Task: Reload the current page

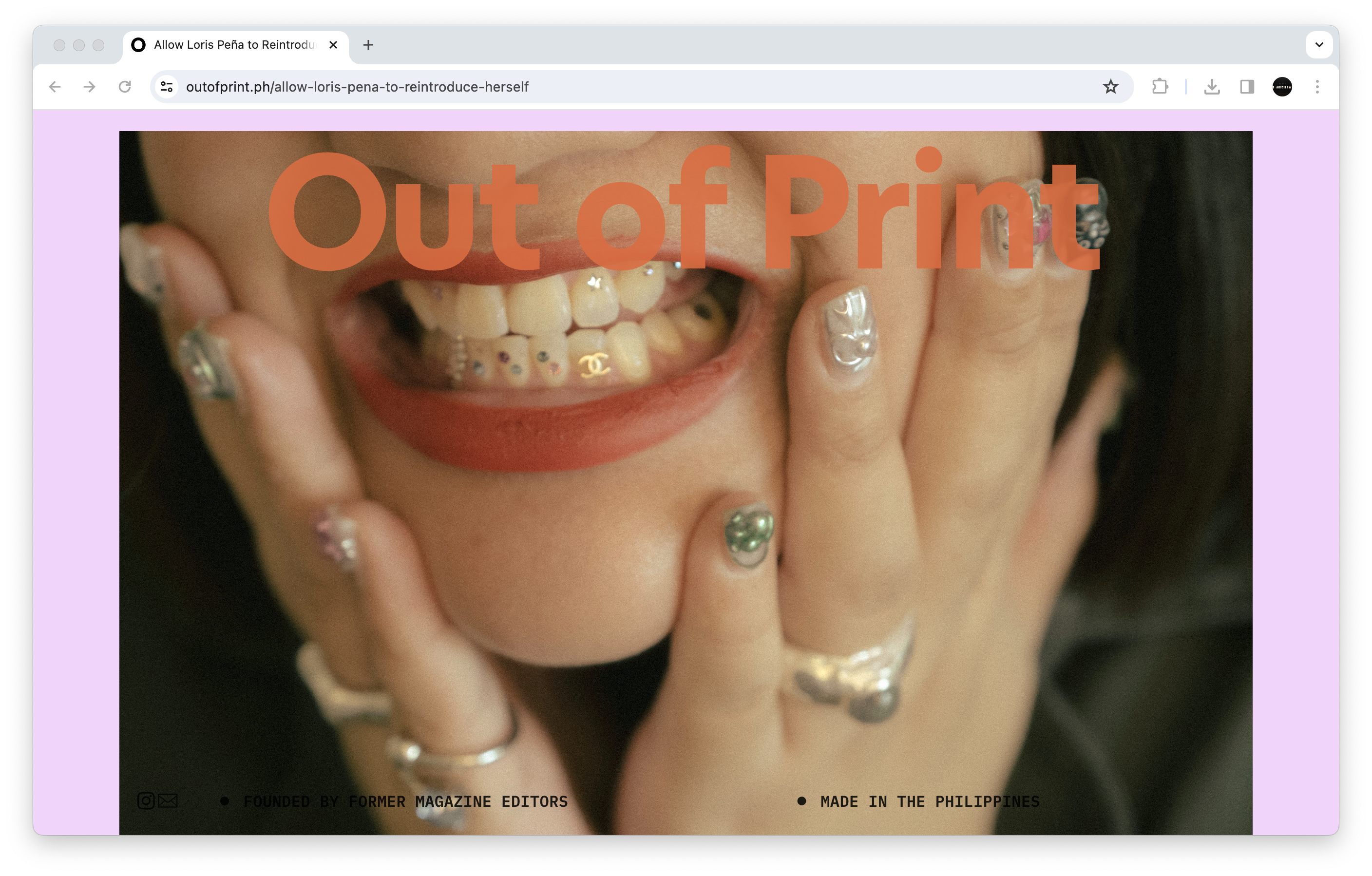Action: 125,87
